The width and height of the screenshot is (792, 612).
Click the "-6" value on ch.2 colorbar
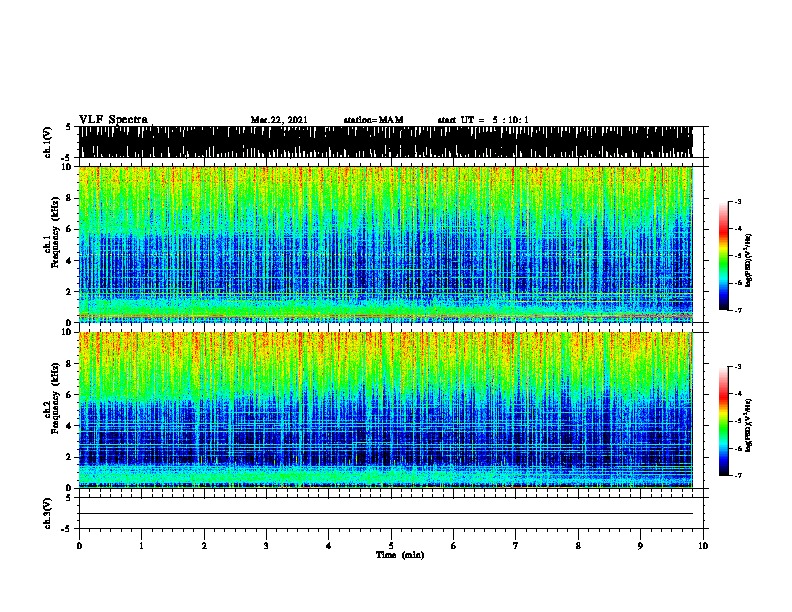(737, 448)
